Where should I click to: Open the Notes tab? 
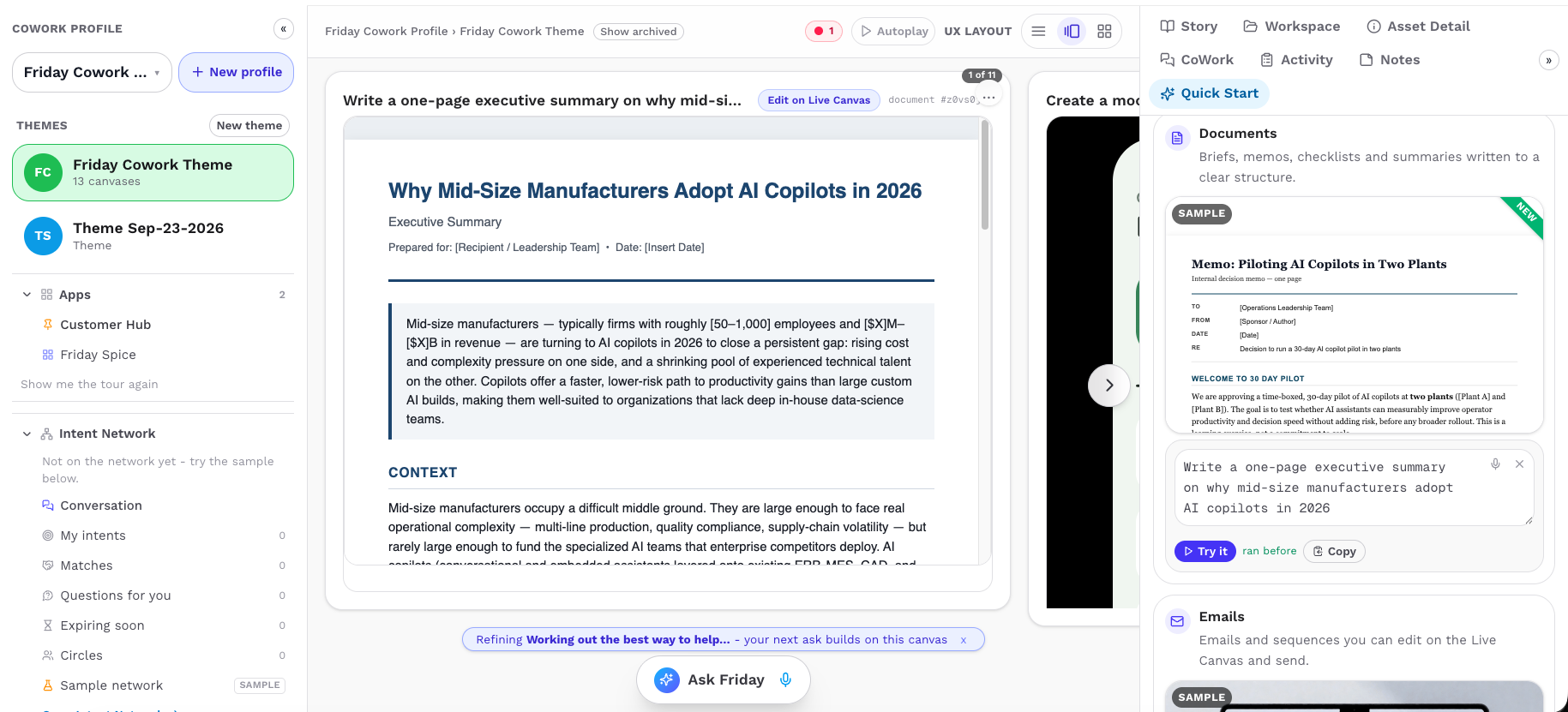[1390, 60]
